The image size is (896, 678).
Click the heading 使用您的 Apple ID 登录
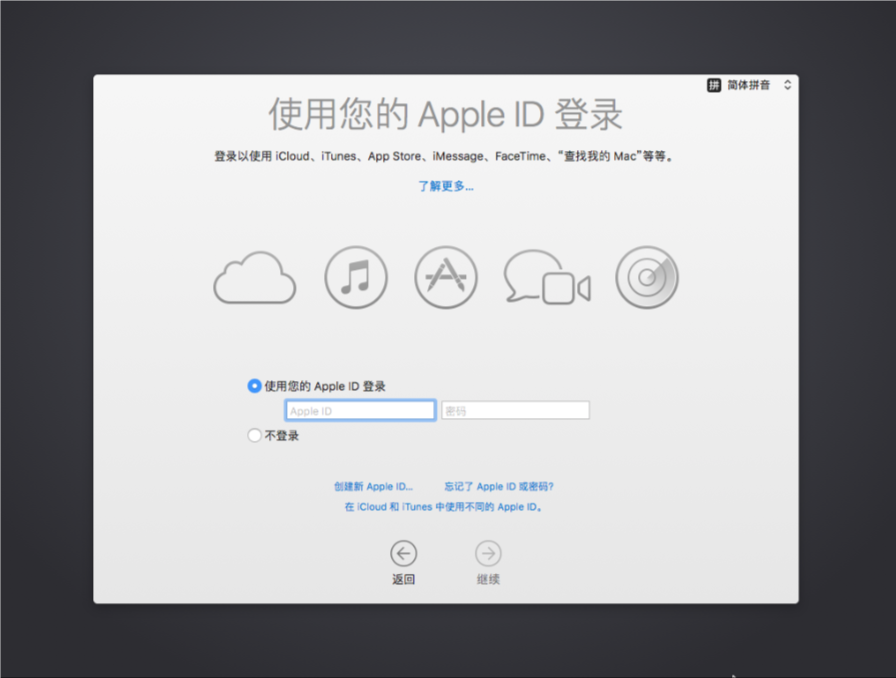(446, 114)
